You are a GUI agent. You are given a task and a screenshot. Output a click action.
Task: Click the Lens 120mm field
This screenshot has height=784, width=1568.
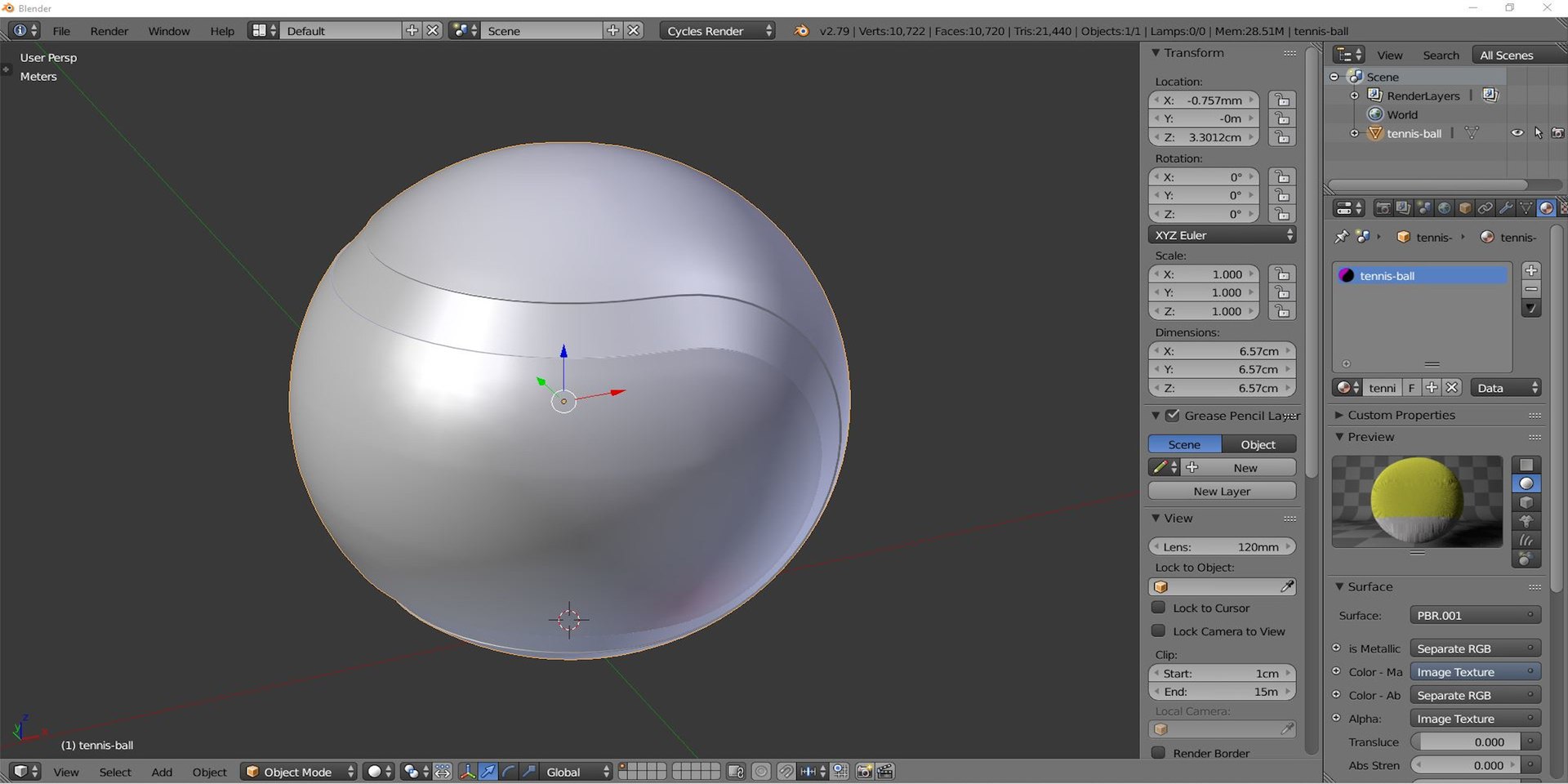(1222, 546)
